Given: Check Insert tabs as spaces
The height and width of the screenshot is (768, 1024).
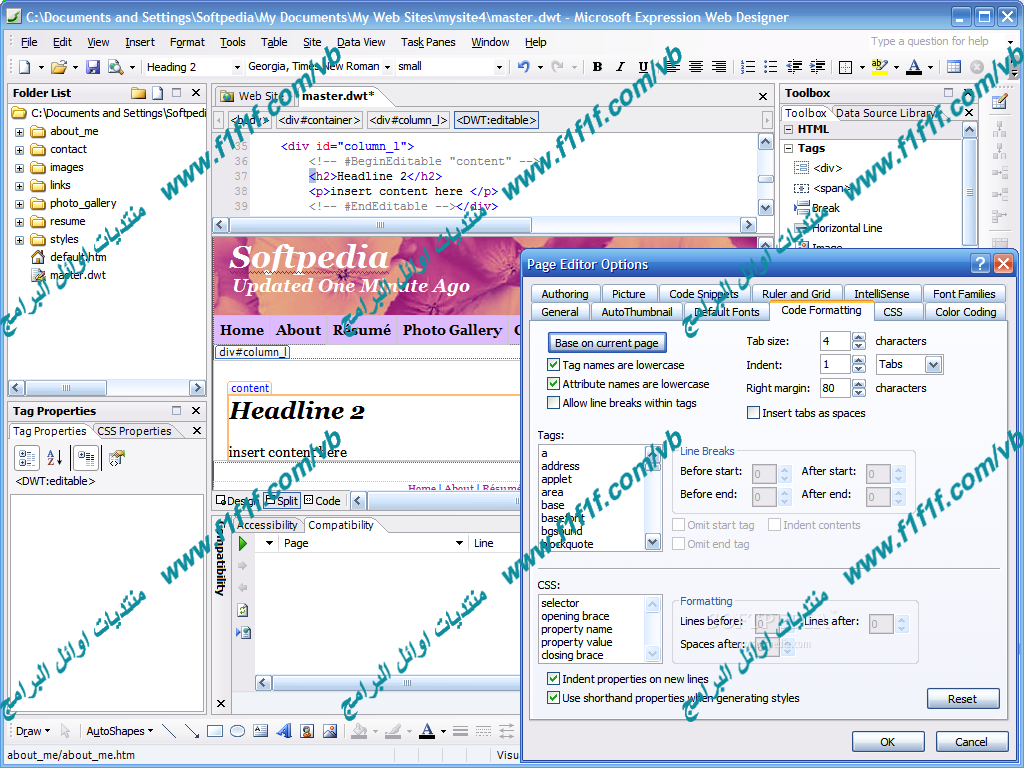Looking at the screenshot, I should [754, 413].
